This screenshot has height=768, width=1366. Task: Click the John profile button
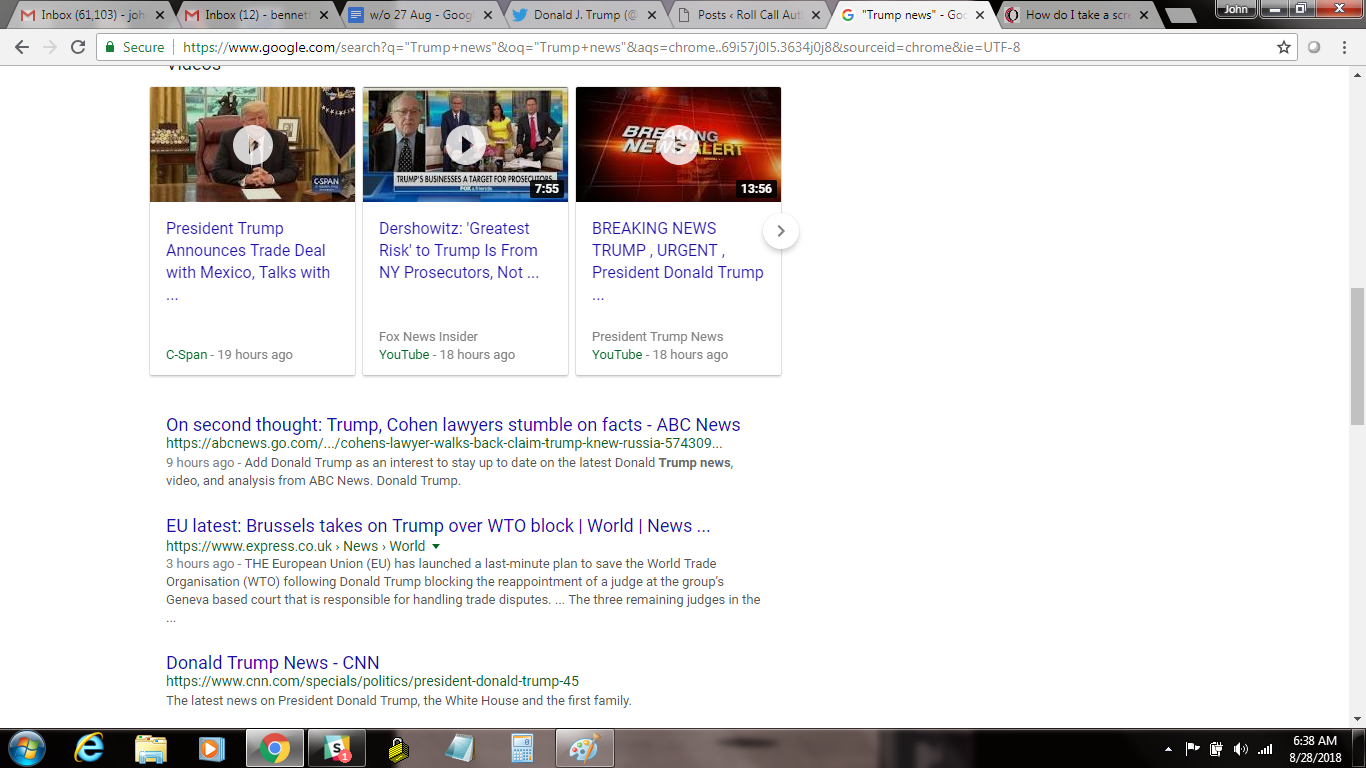1237,9
